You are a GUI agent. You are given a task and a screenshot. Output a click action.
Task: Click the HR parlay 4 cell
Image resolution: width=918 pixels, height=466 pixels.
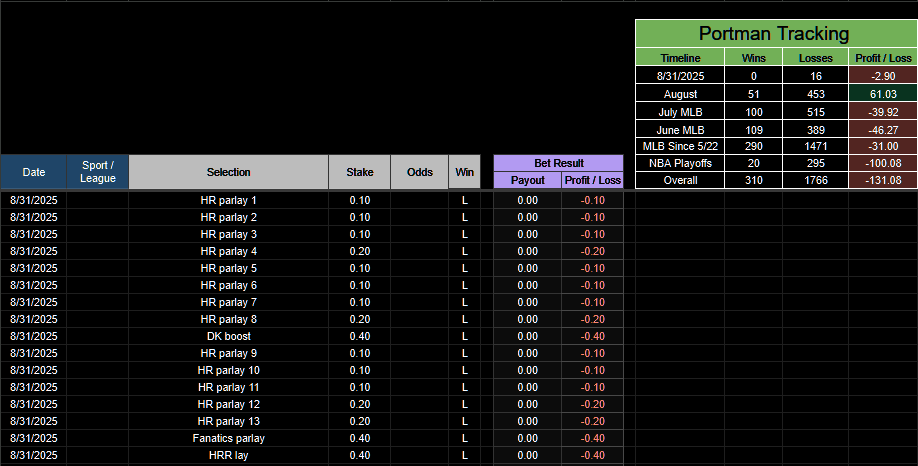(x=228, y=251)
